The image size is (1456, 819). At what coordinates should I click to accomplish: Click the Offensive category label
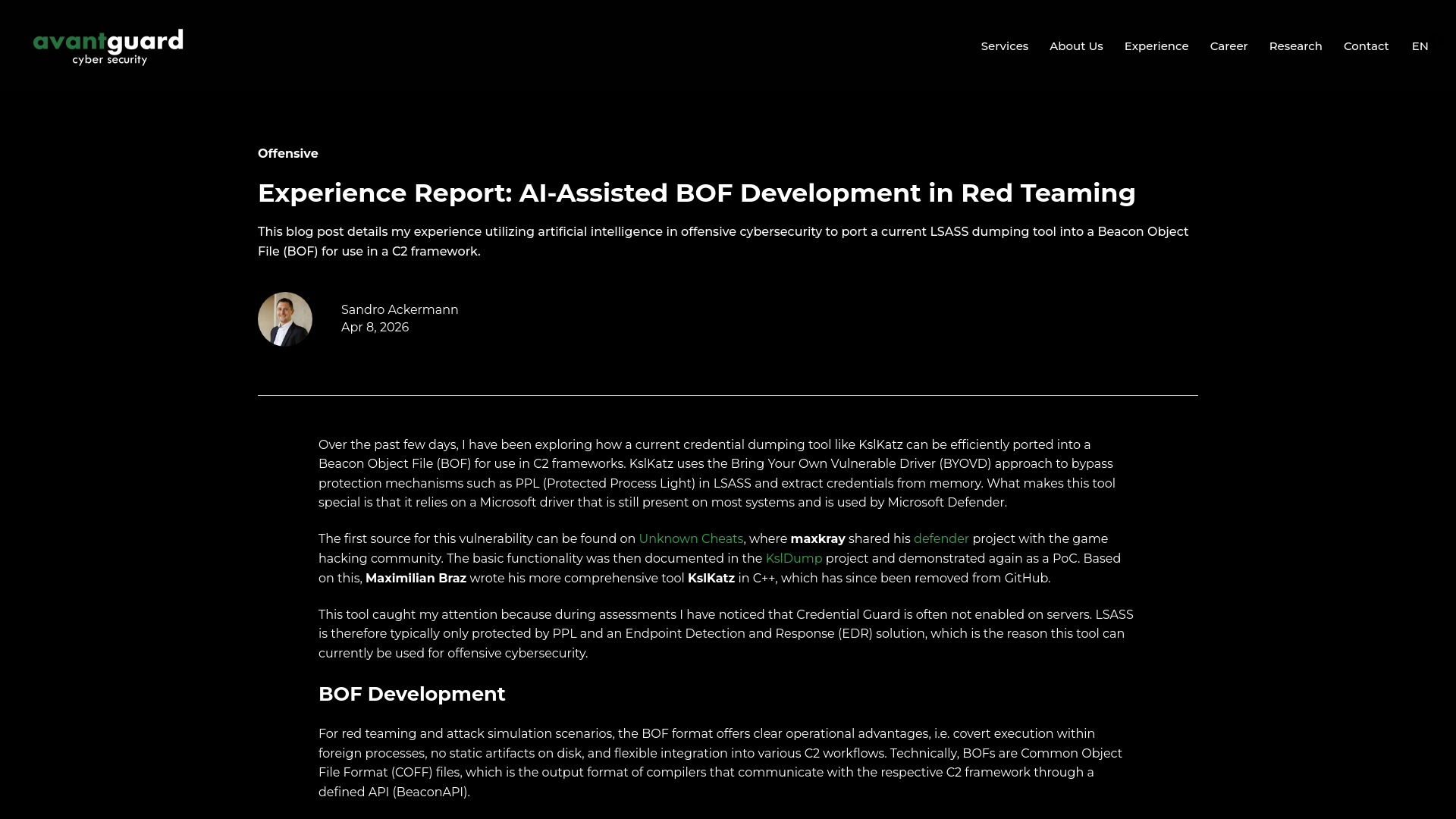click(x=288, y=153)
